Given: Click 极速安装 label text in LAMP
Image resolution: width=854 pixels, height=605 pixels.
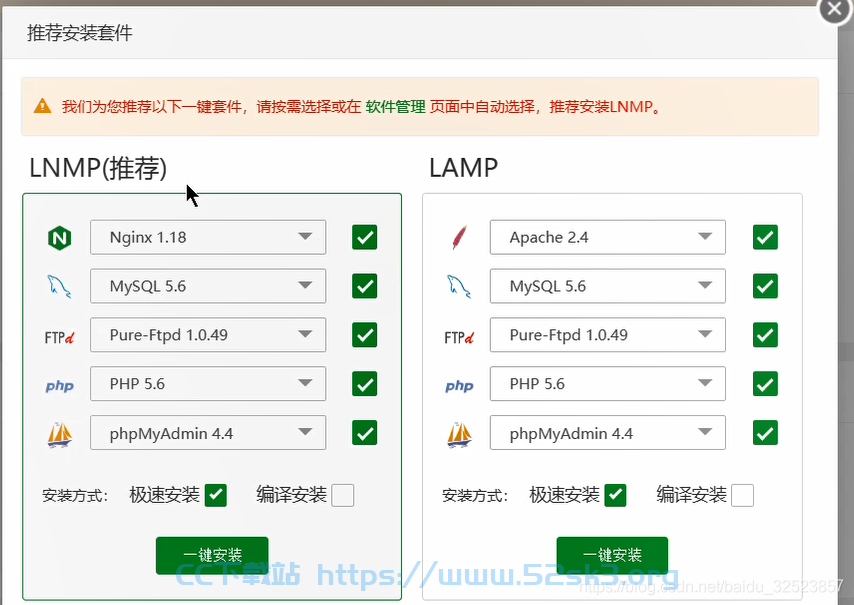Looking at the screenshot, I should pos(564,495).
